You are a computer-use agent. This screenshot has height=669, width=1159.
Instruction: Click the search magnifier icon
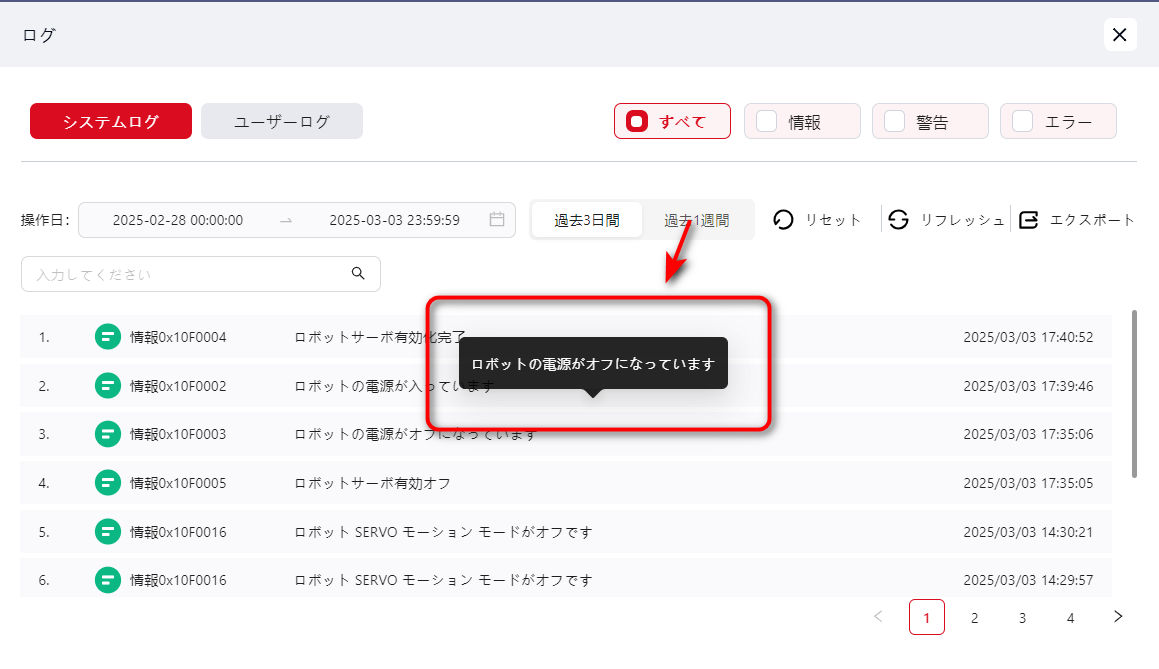(358, 274)
